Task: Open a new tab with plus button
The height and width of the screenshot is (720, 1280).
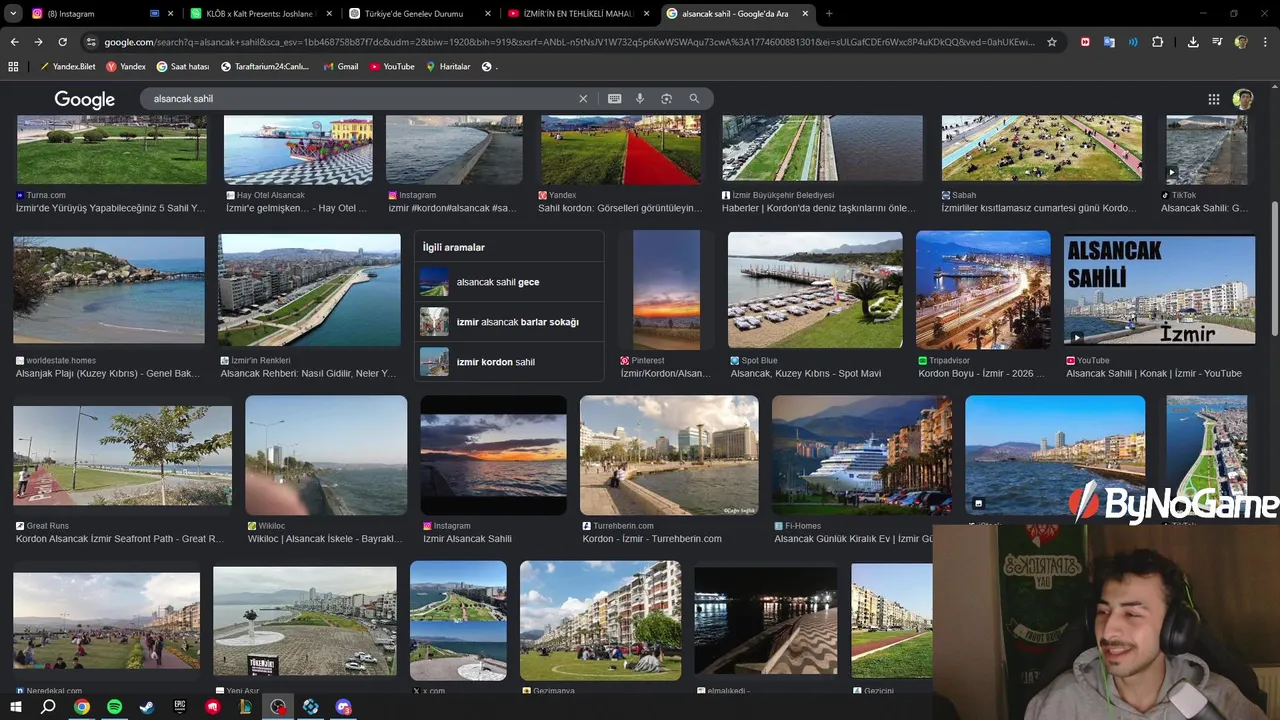Action: (x=829, y=13)
